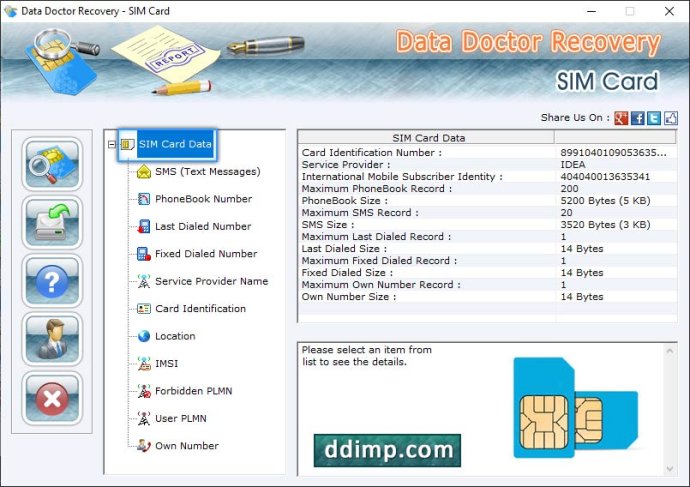
Task: Click the details panel scroll up arrow
Action: pos(670,351)
